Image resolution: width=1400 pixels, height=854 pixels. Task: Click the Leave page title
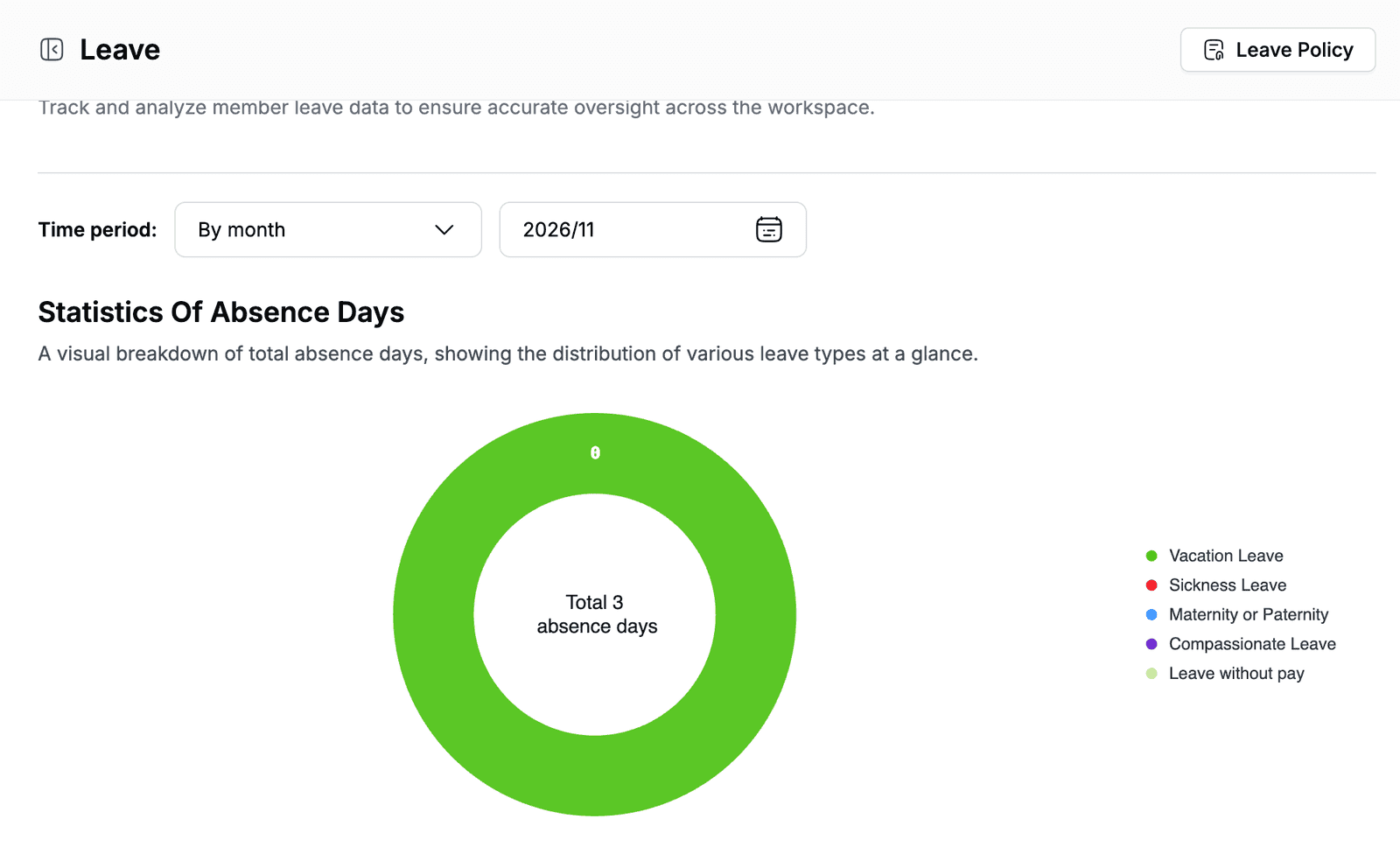(x=120, y=50)
